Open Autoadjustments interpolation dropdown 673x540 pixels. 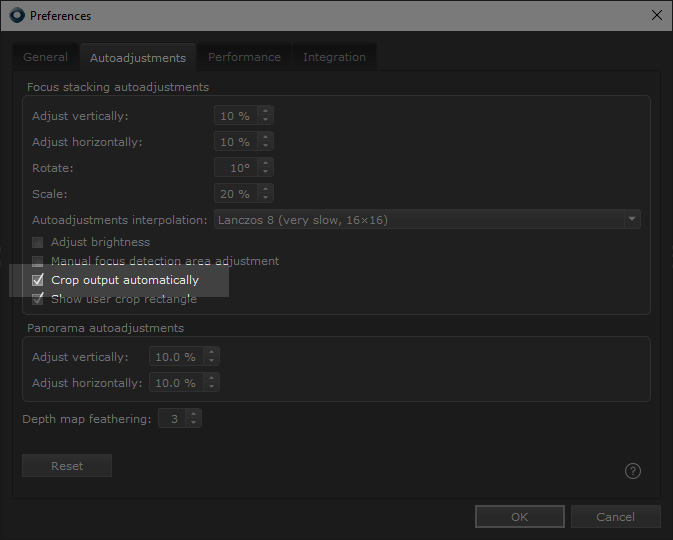pyautogui.click(x=427, y=220)
